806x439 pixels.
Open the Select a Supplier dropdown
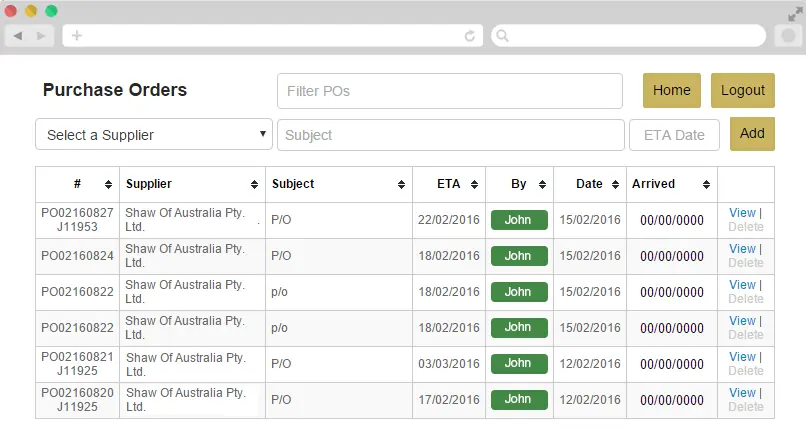(154, 135)
